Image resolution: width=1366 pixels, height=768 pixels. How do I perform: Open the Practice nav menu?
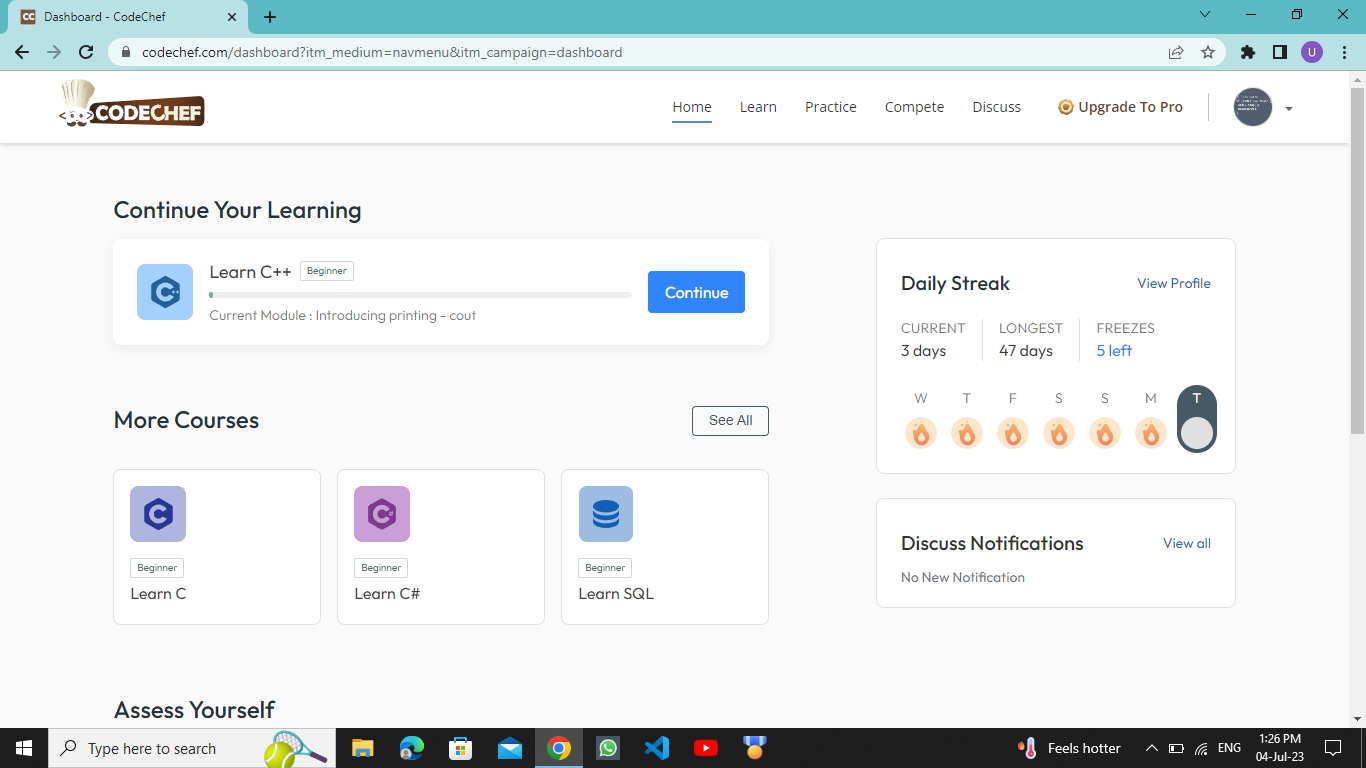[x=831, y=107]
